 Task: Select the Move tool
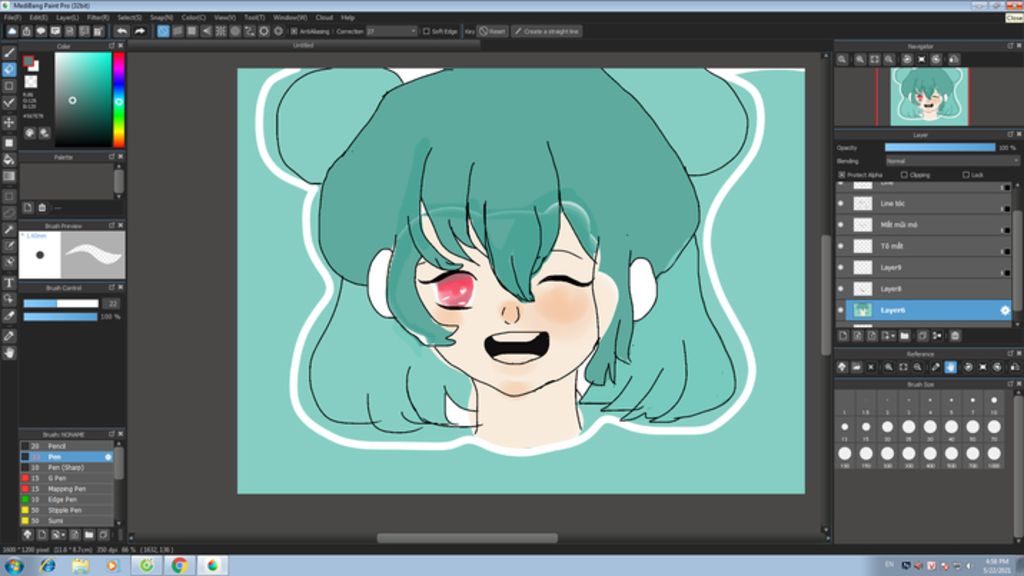click(x=9, y=122)
